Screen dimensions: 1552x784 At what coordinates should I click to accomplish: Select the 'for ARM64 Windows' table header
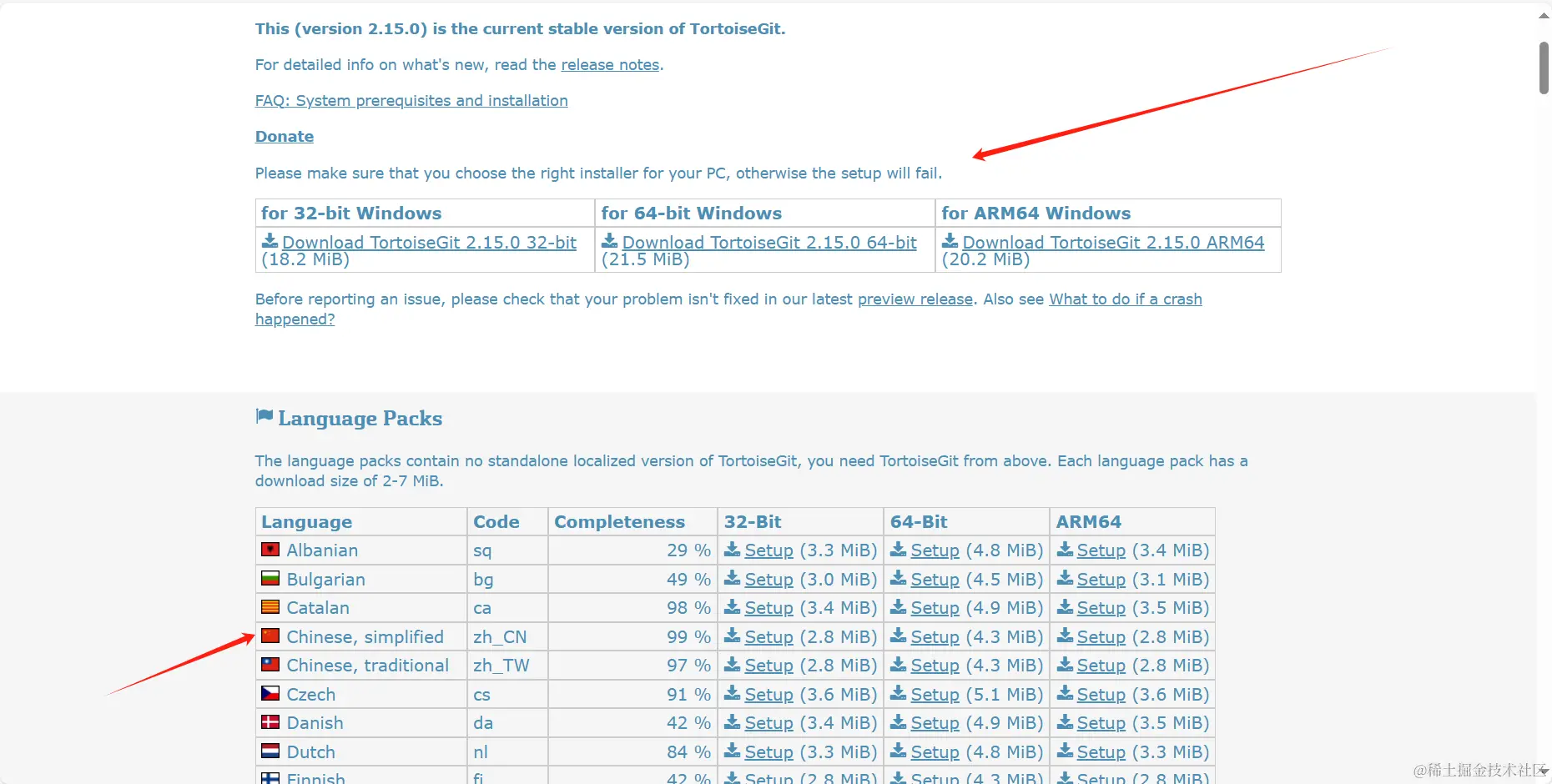coord(1036,214)
